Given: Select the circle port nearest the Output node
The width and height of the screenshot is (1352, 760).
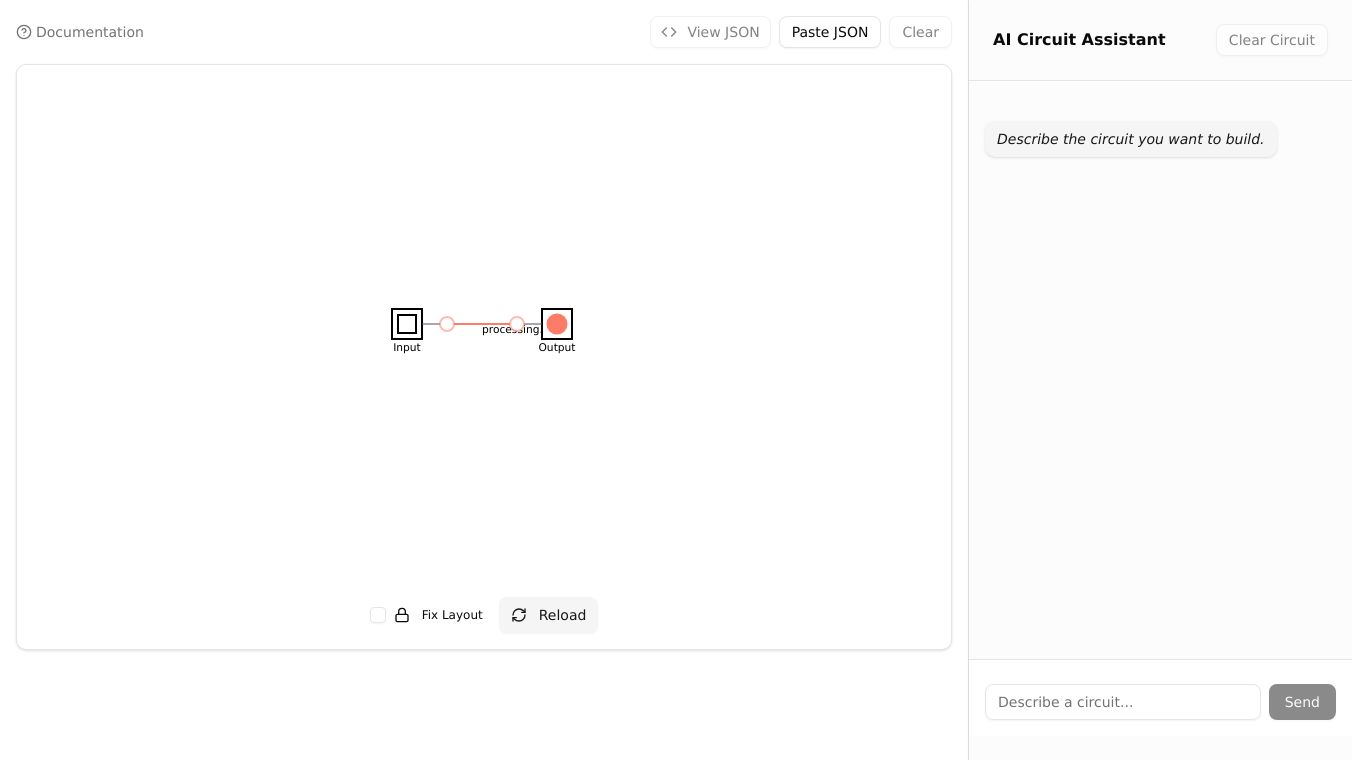Looking at the screenshot, I should tap(517, 324).
